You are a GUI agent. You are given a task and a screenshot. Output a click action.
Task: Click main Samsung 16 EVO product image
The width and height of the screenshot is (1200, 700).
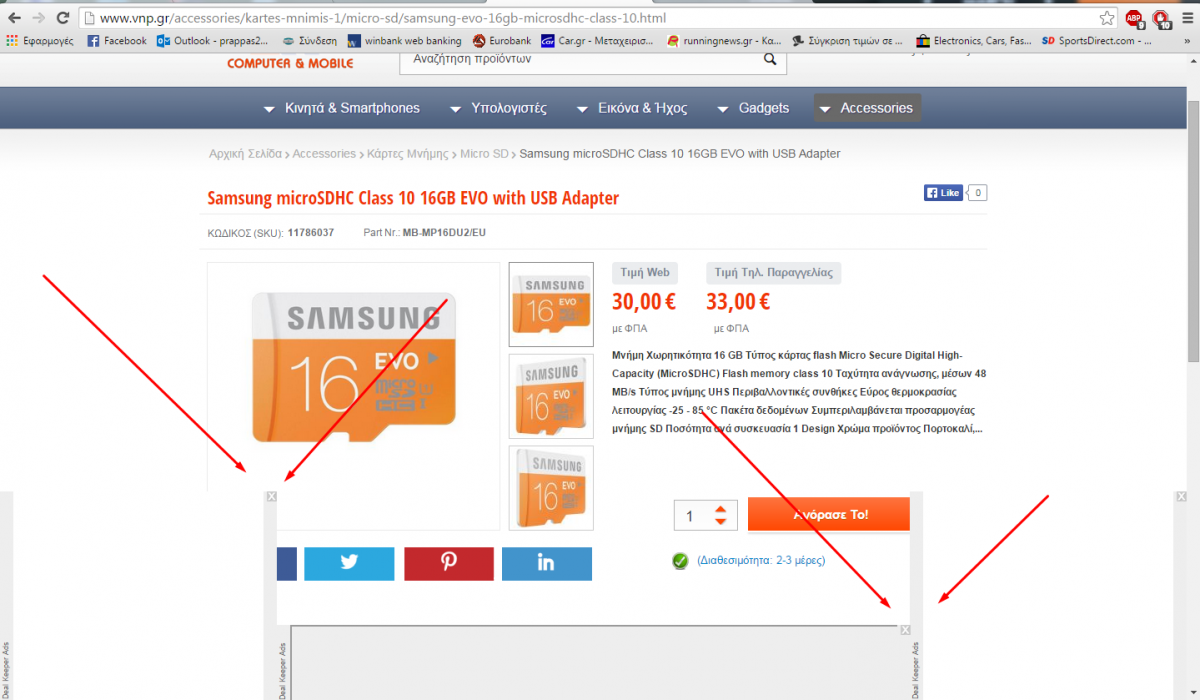tap(353, 368)
